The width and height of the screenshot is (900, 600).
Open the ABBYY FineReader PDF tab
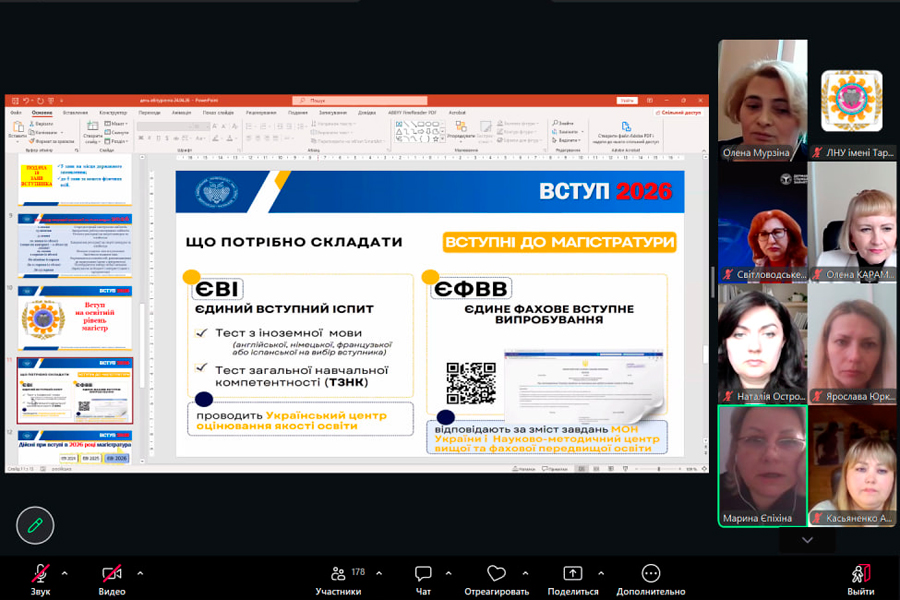[x=413, y=113]
